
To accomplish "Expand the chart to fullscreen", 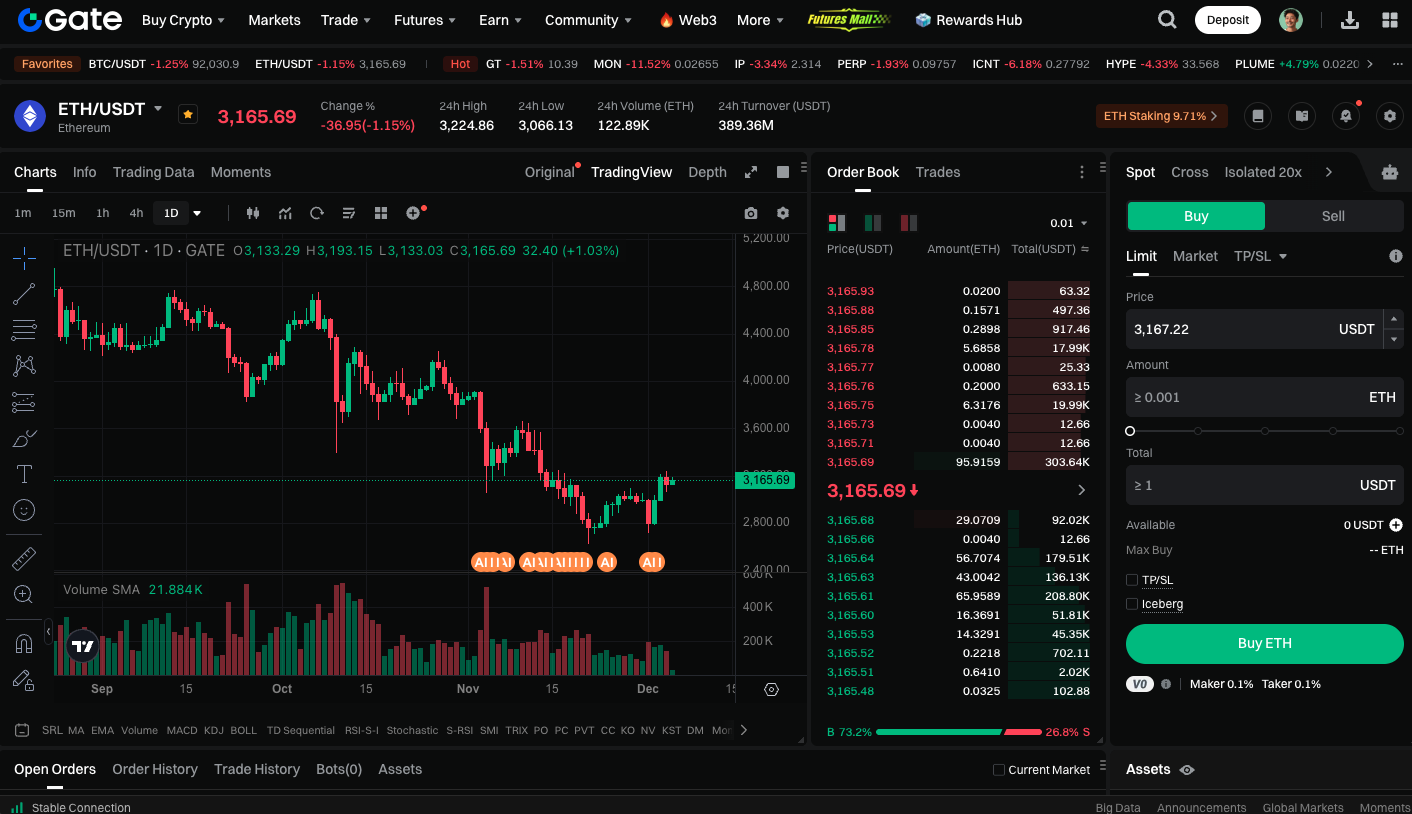I will 751,172.
